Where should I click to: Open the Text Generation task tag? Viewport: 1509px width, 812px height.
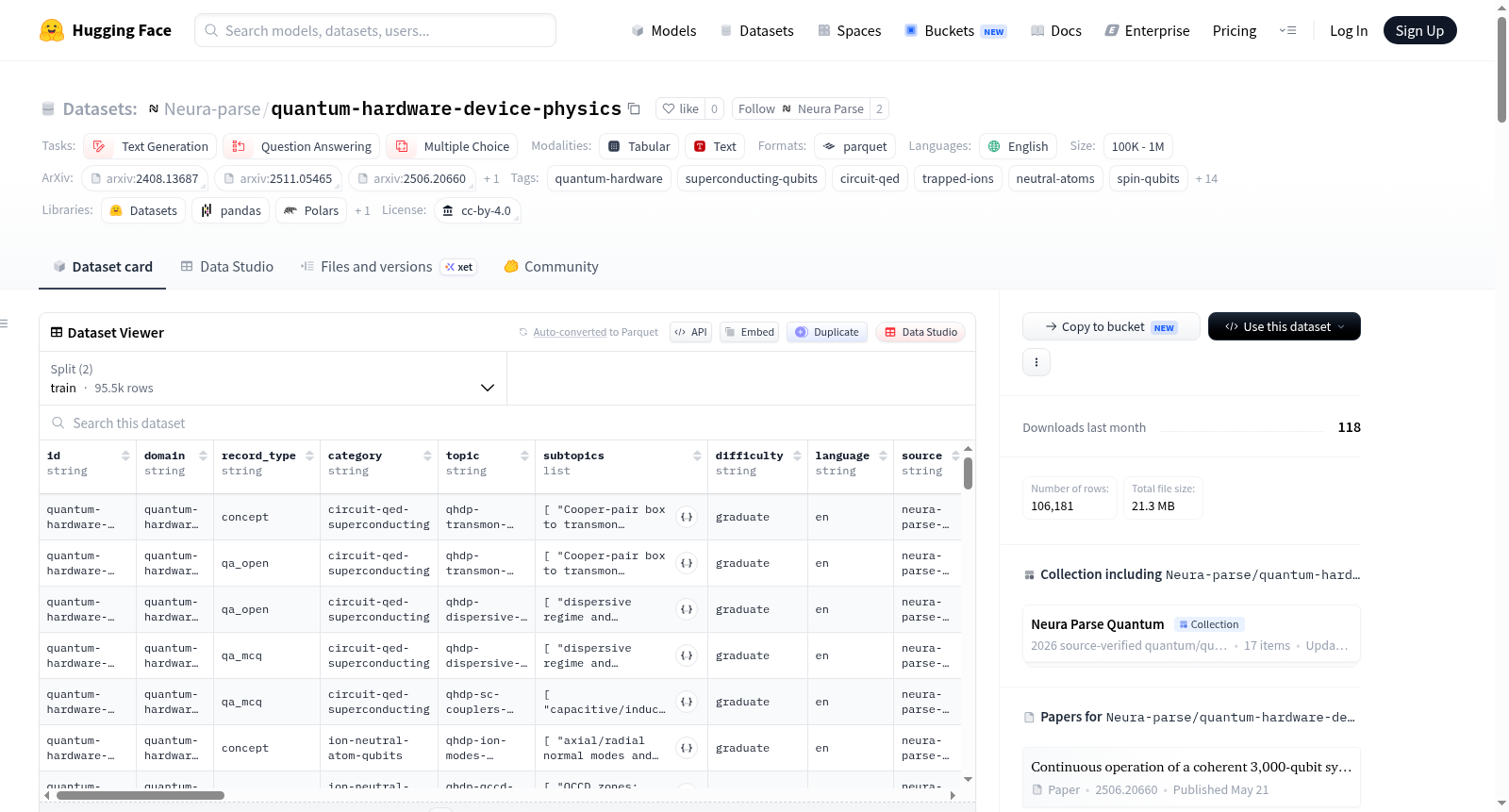coord(151,146)
